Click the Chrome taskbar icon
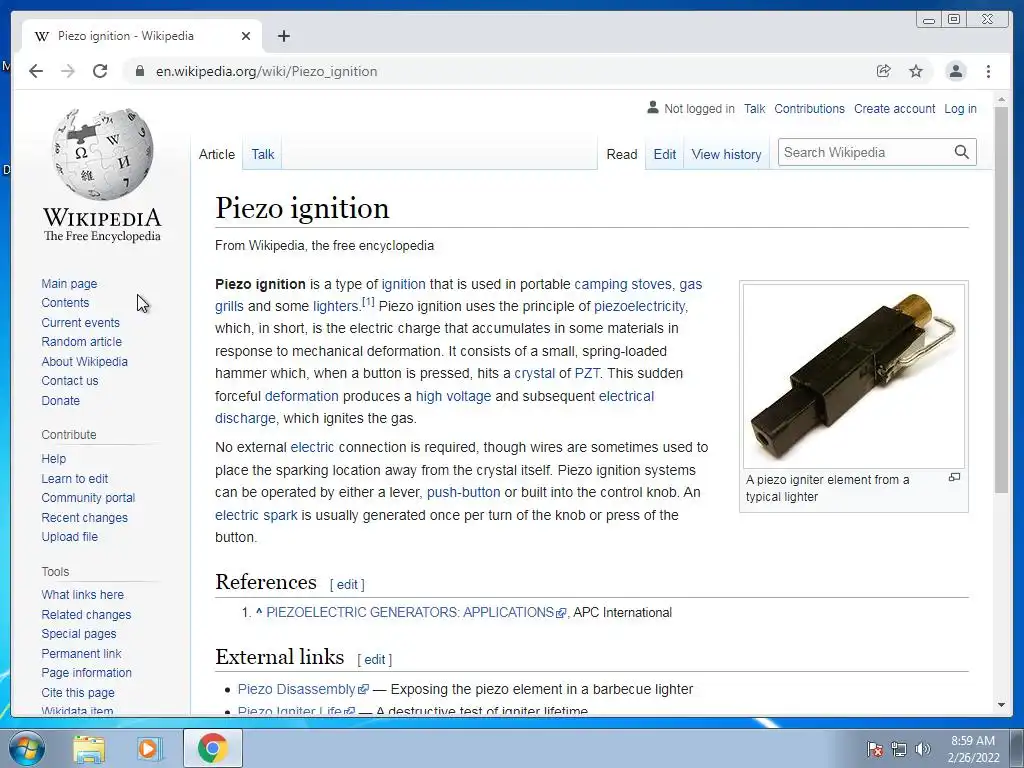The width and height of the screenshot is (1024, 768). point(212,748)
